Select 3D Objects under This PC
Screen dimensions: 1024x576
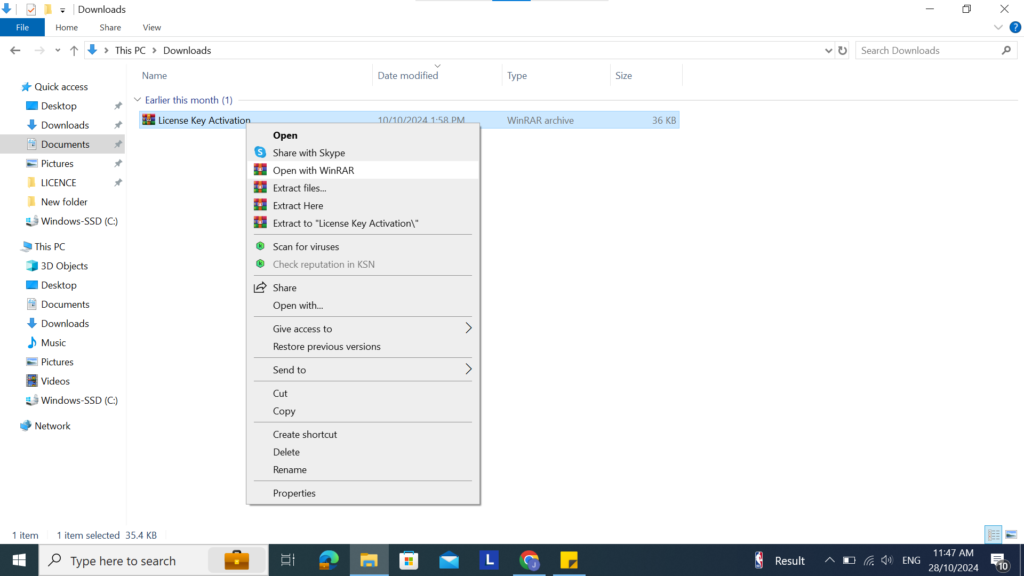[x=64, y=266]
